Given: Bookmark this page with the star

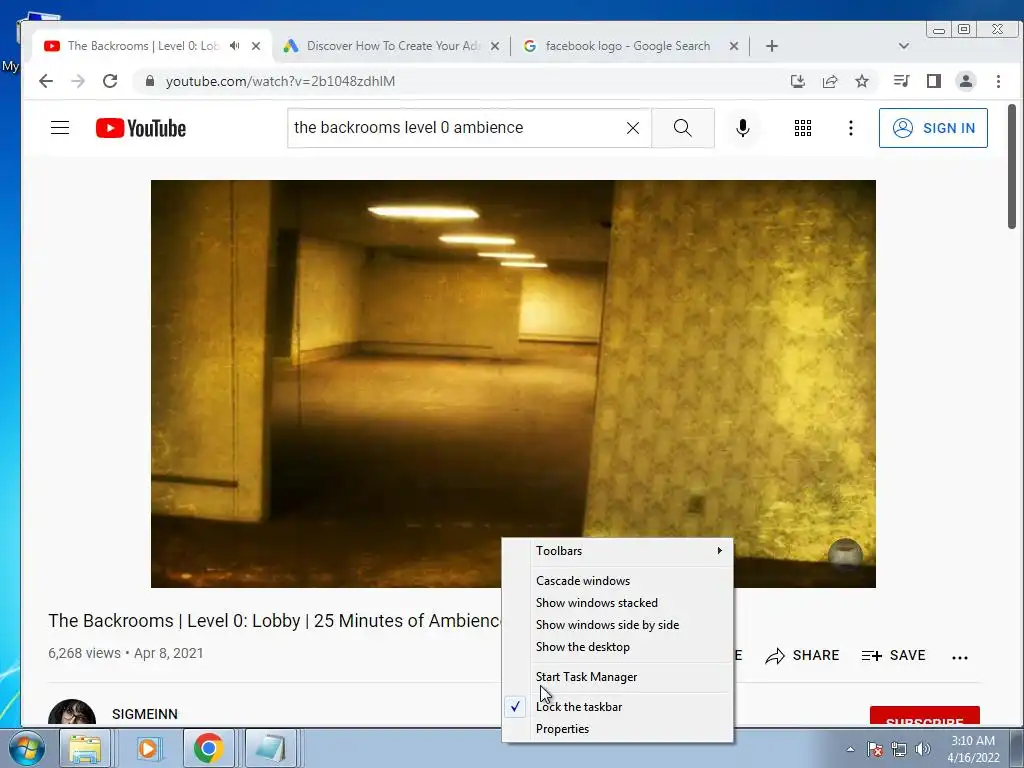Looking at the screenshot, I should (862, 81).
